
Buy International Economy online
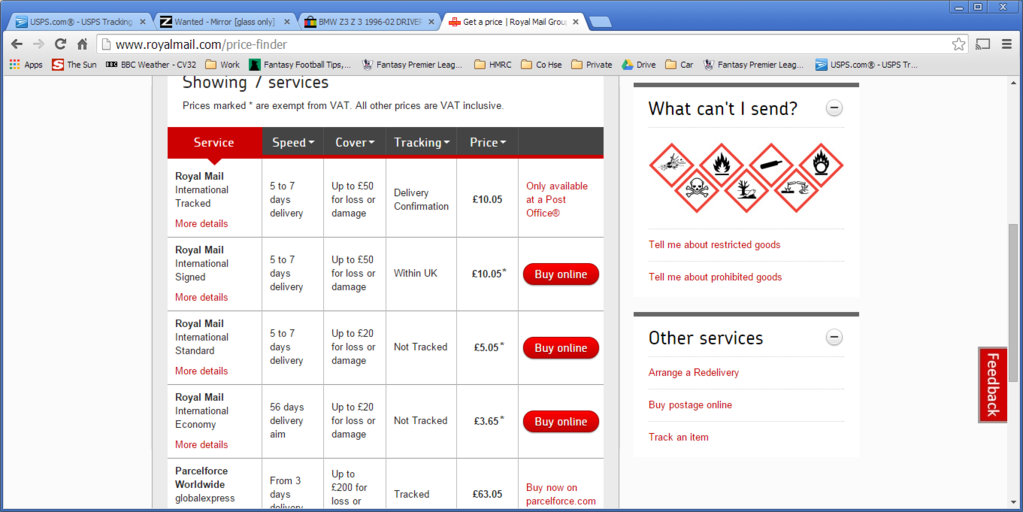click(561, 422)
